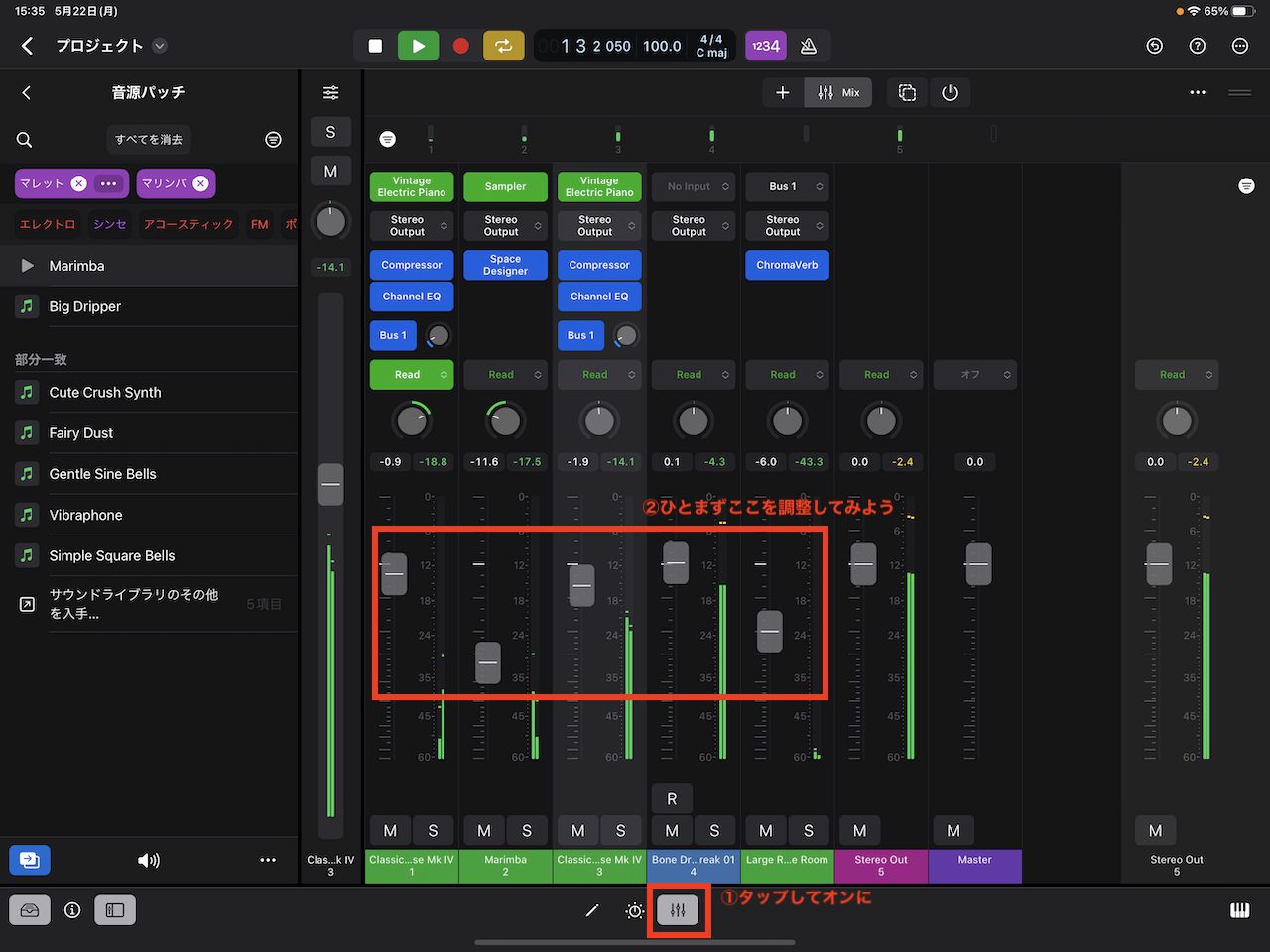Open track 1 green Read automation dropdown

(412, 375)
